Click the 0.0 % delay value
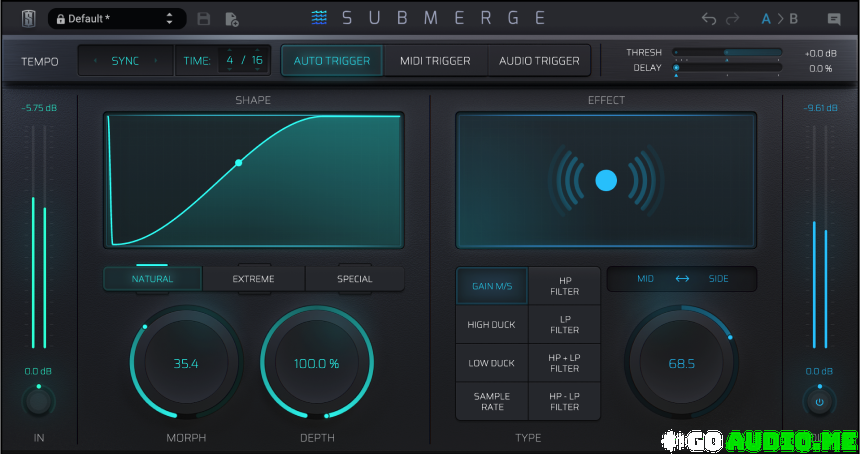 click(821, 69)
